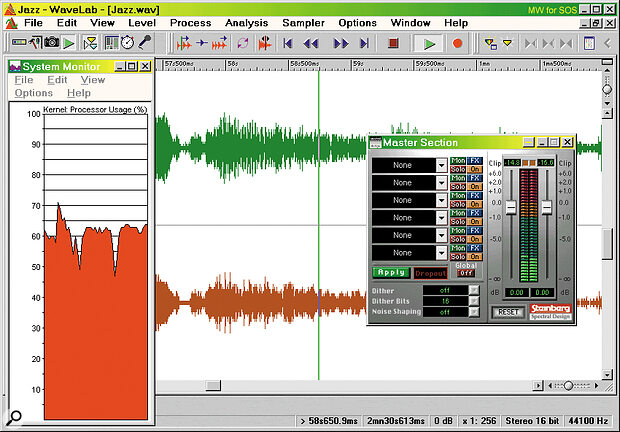This screenshot has width=620, height=432.
Task: Toggle FX on sixth effect slot
Action: [474, 248]
